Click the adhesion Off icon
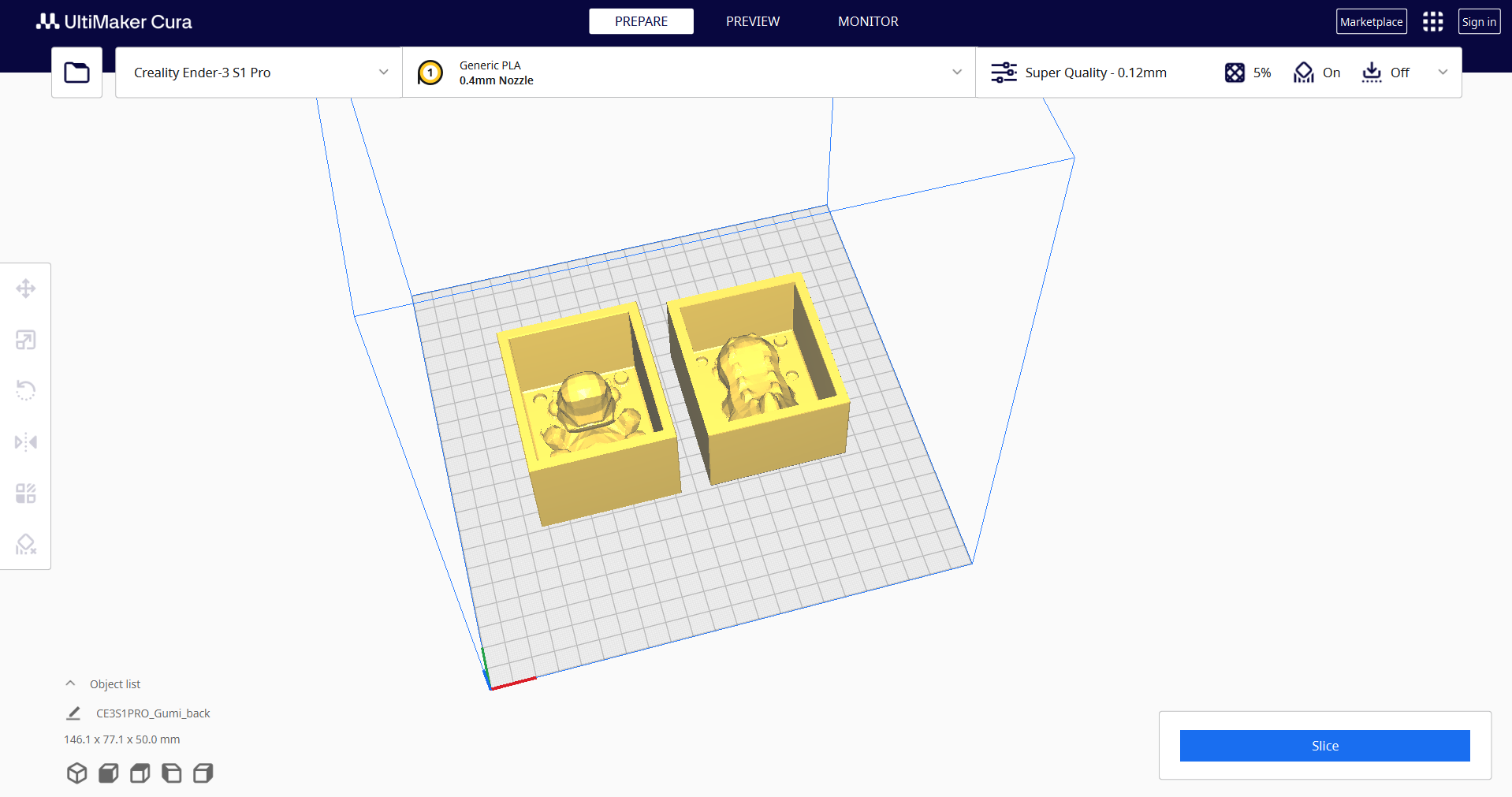This screenshot has width=1512, height=797. (x=1372, y=73)
